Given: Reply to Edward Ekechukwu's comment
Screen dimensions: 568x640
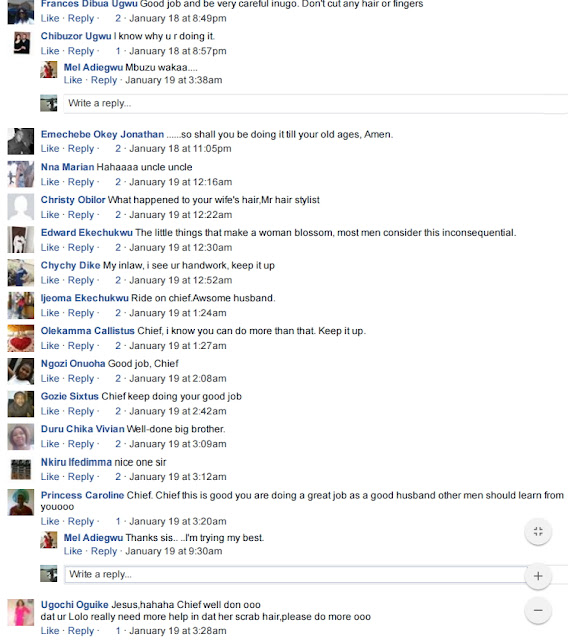Looking at the screenshot, I should pos(81,248).
